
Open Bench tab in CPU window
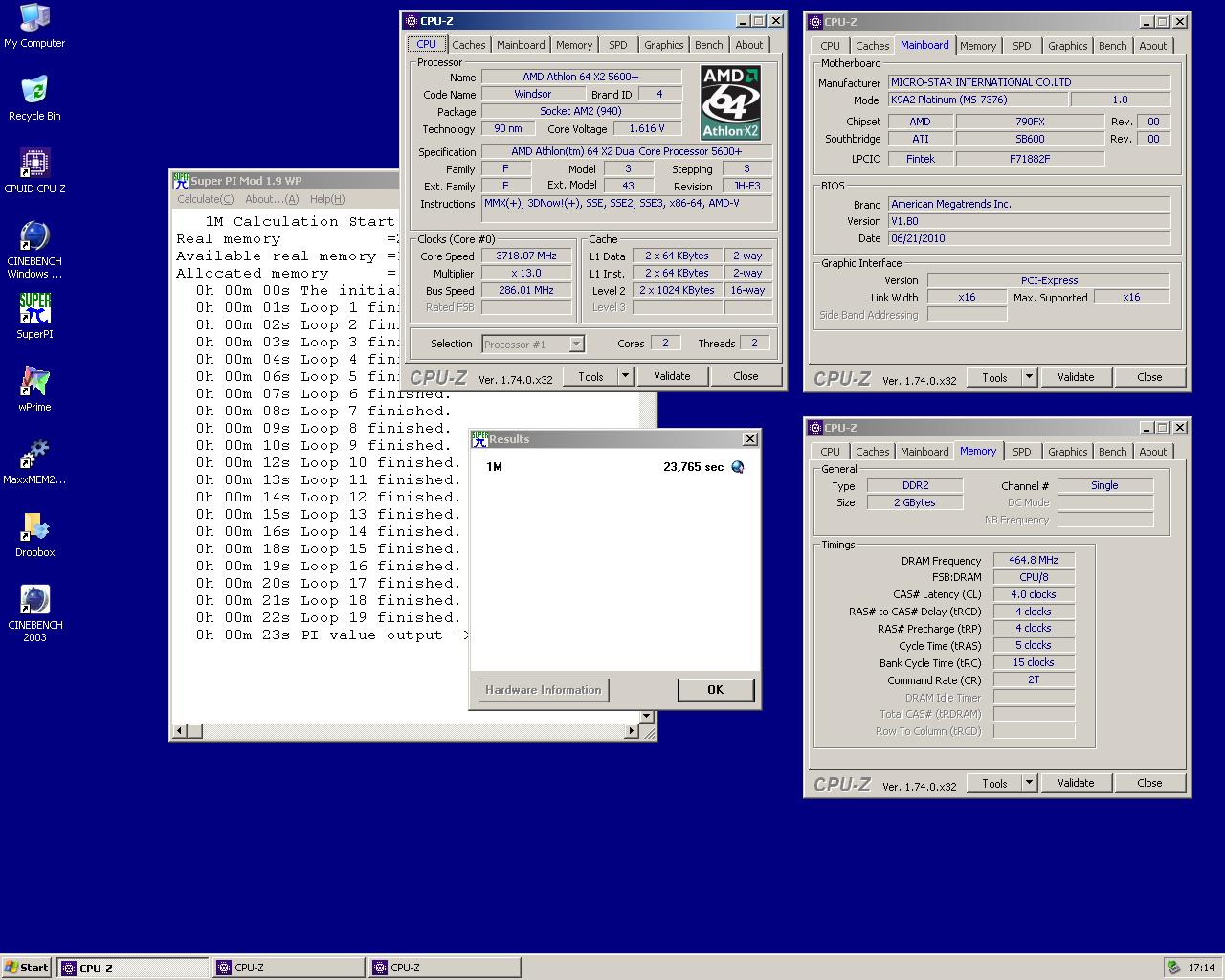(x=709, y=45)
